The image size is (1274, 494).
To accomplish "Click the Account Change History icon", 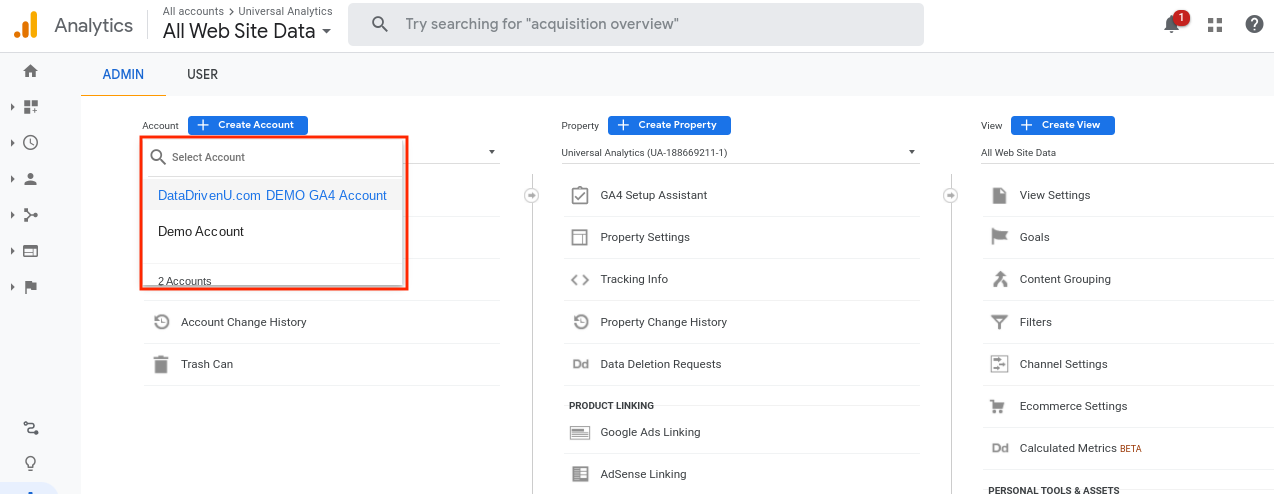I will coord(161,322).
